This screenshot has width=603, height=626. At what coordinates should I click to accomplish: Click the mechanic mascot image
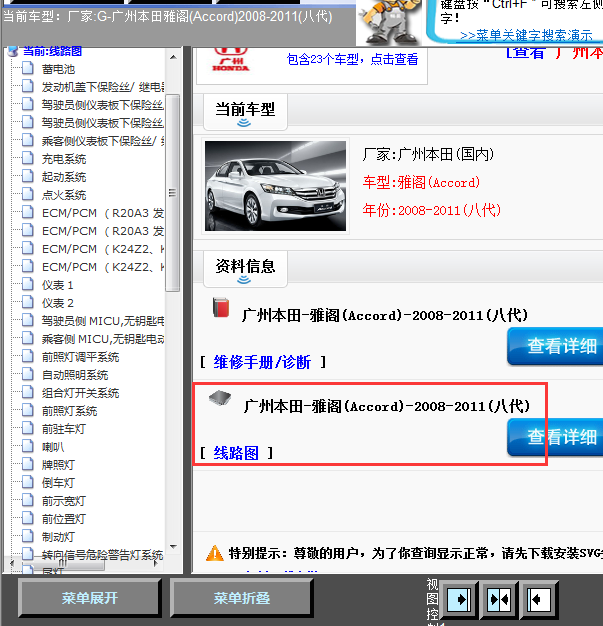tap(389, 22)
